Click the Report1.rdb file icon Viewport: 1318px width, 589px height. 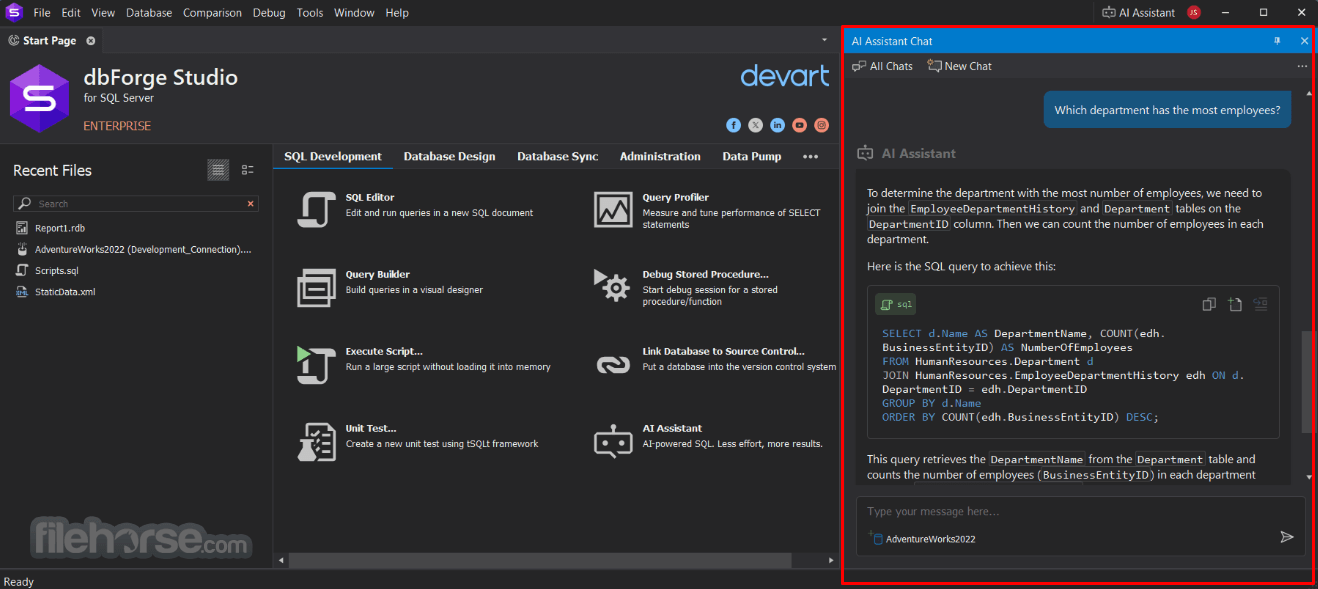(22, 228)
